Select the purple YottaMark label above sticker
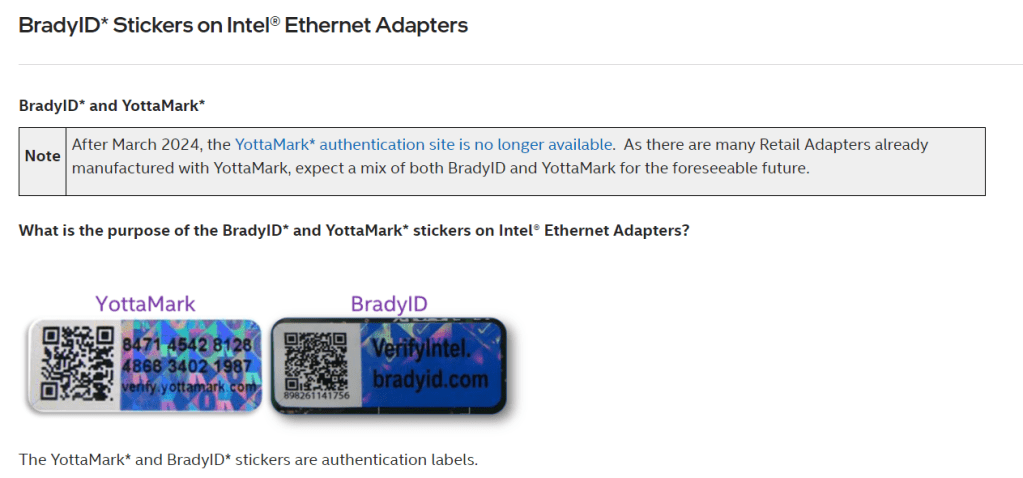This screenshot has width=1023, height=478. (x=145, y=304)
